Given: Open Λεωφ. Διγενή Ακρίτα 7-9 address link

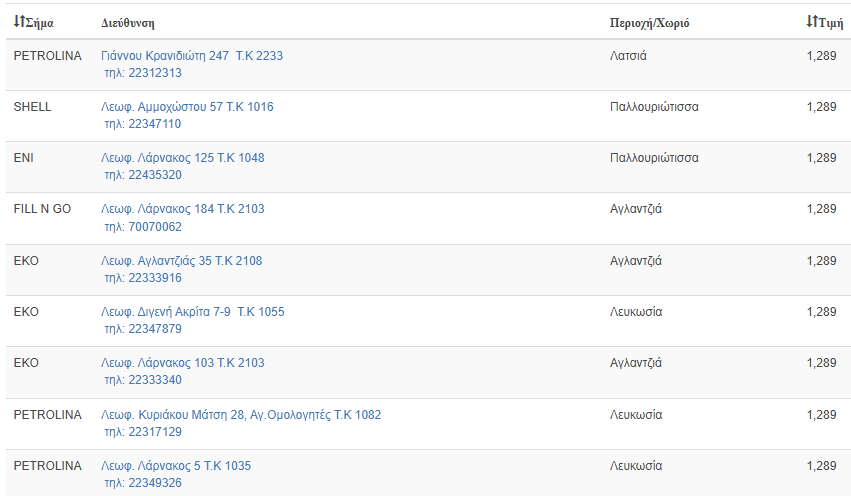Looking at the screenshot, I should 193,312.
